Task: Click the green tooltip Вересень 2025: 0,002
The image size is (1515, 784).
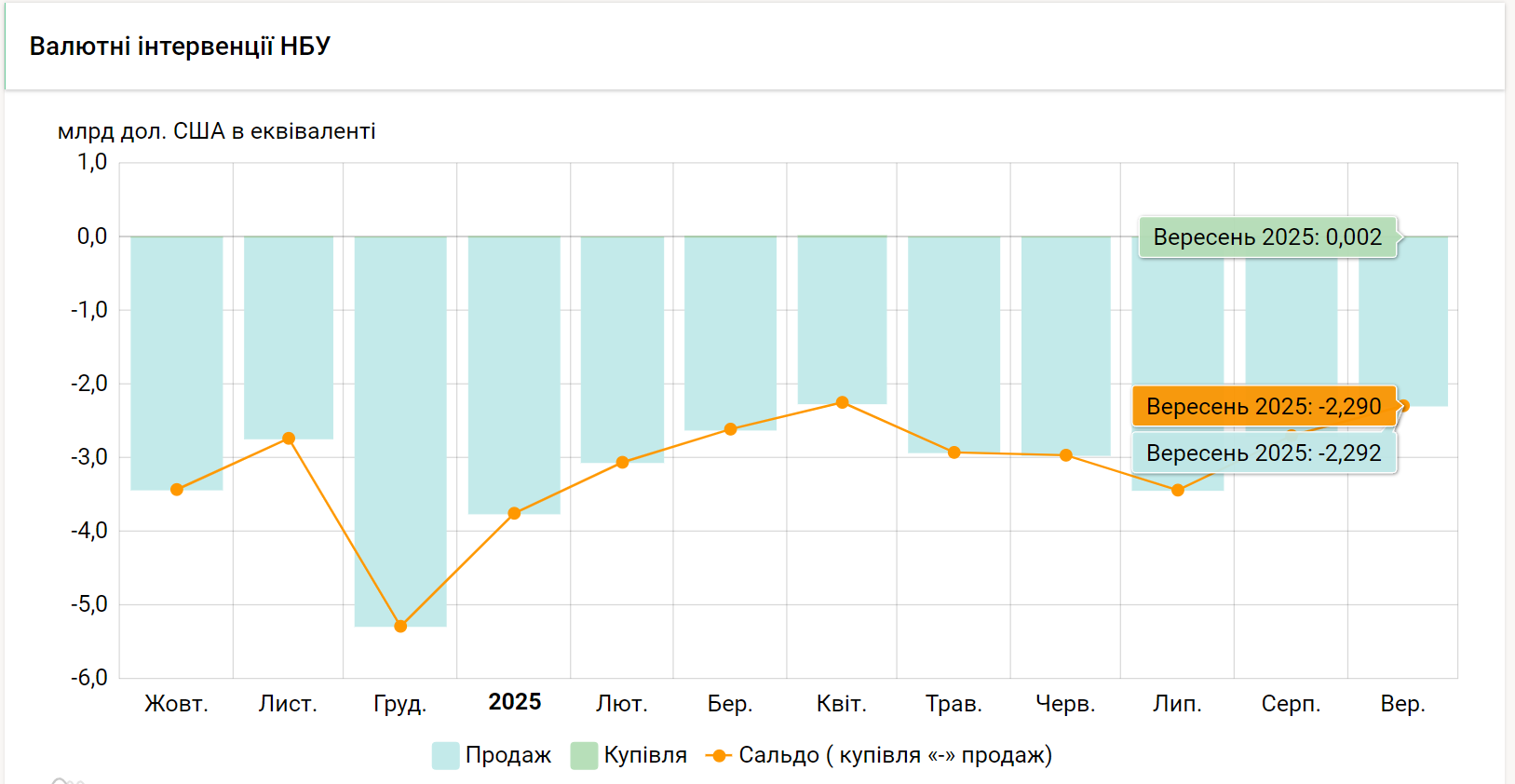Action: (x=1267, y=237)
